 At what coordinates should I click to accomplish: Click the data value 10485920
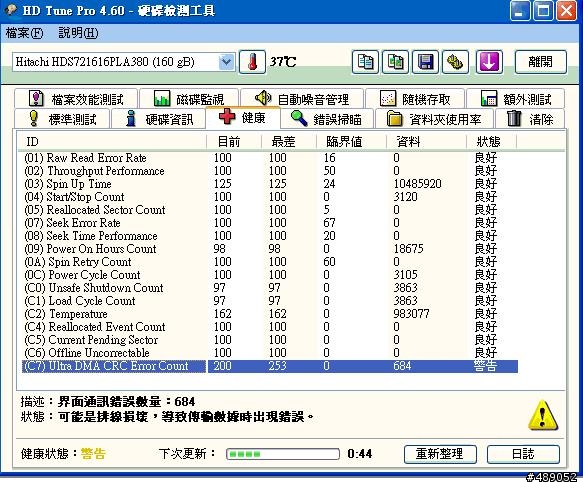click(417, 184)
